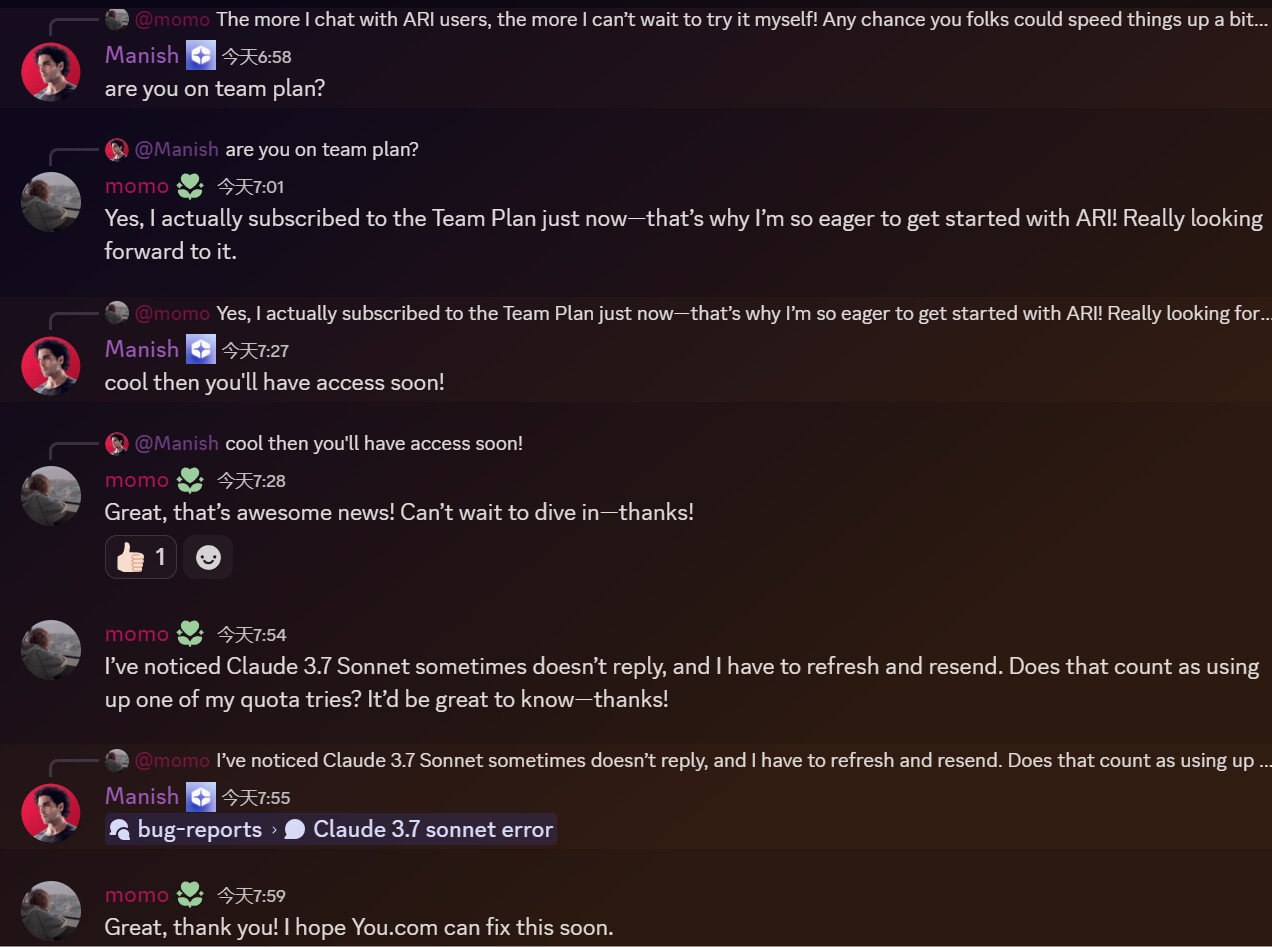Click Manish's avatar beside the bug-reports link
The image size is (1272, 947).
pyautogui.click(x=50, y=813)
